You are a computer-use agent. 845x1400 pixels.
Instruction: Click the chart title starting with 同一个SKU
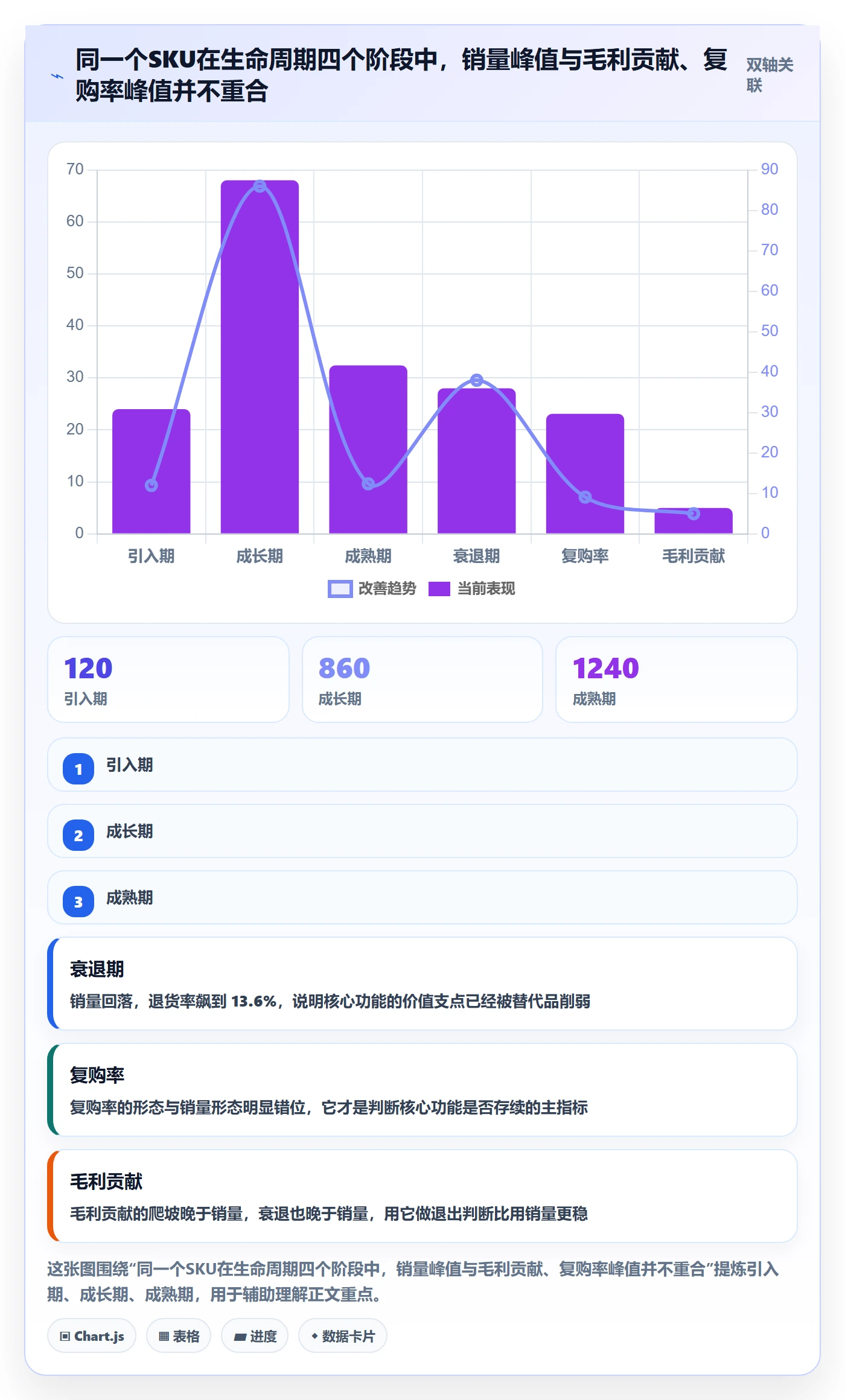[x=401, y=75]
